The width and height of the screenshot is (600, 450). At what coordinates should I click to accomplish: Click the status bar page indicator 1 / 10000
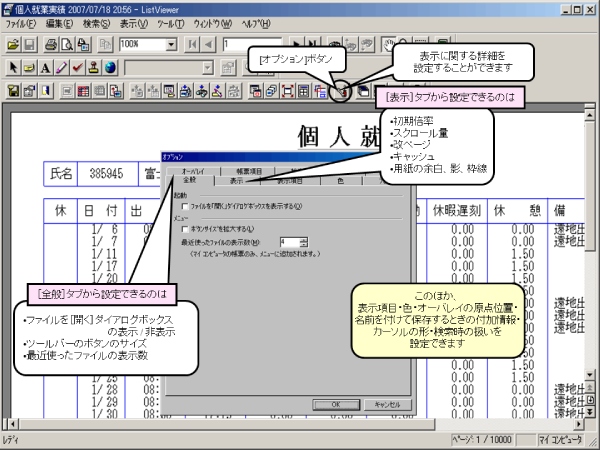pyautogui.click(x=482, y=440)
